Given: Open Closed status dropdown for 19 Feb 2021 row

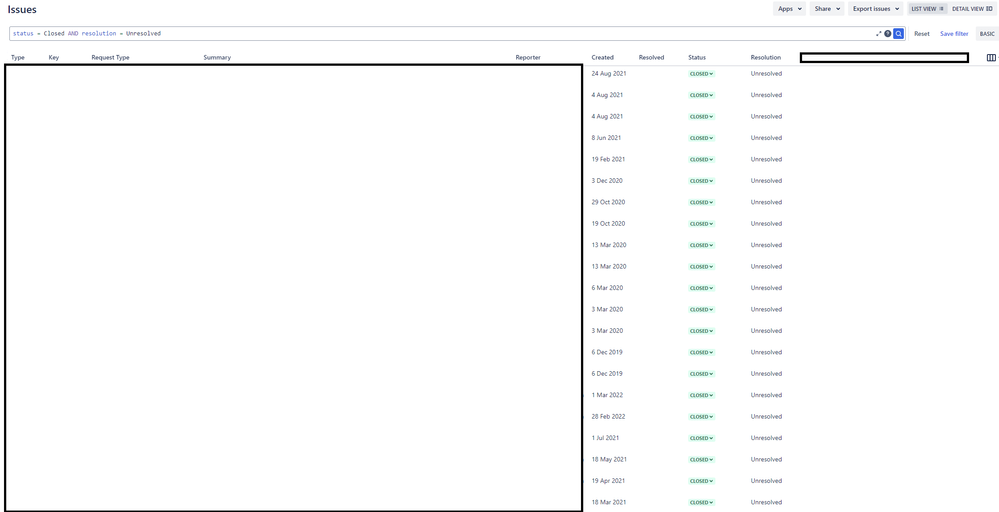Looking at the screenshot, I should click(x=701, y=160).
